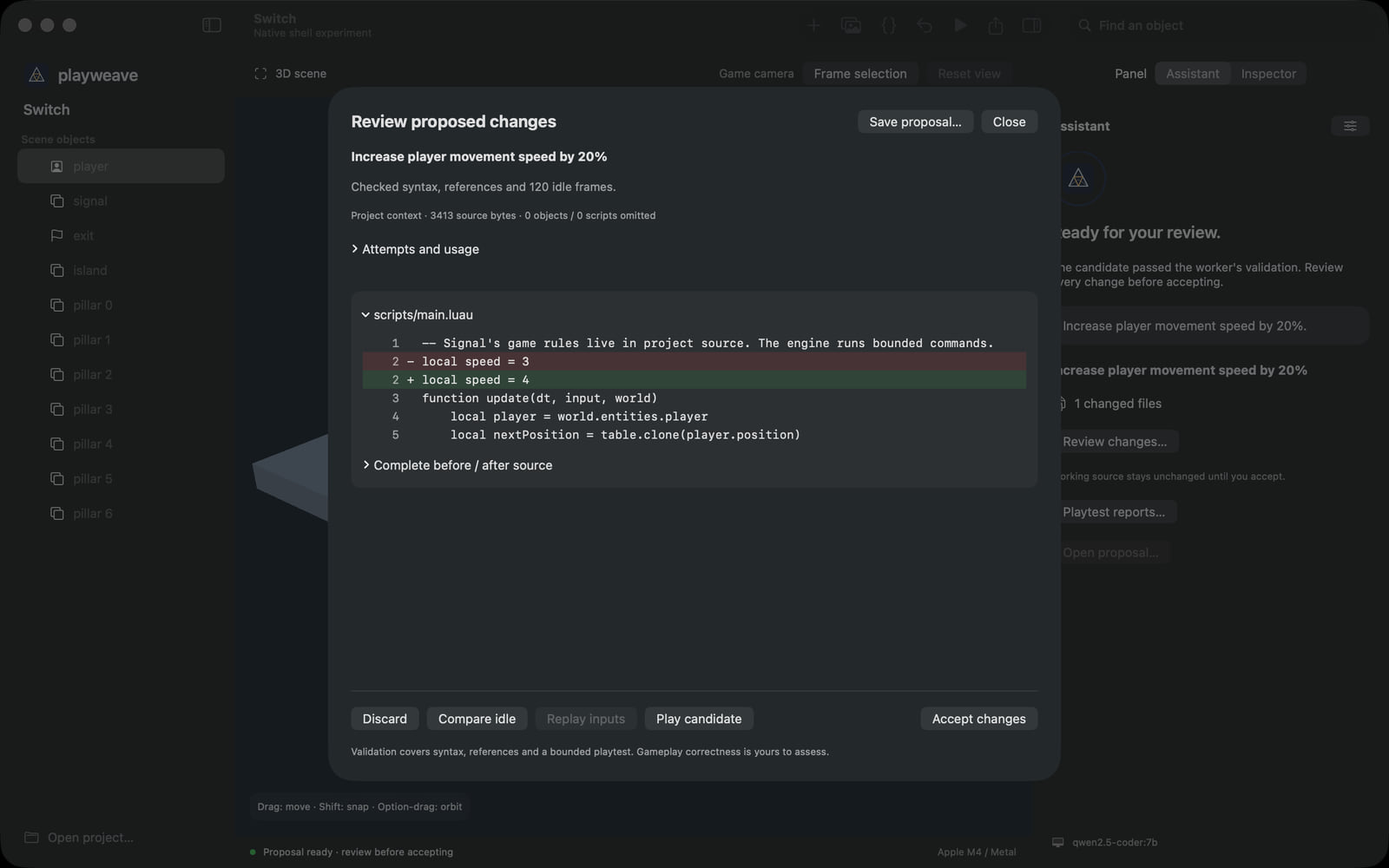Image resolution: width=1389 pixels, height=868 pixels.
Task: Select pillar 2 in scene objects
Action: [121, 374]
